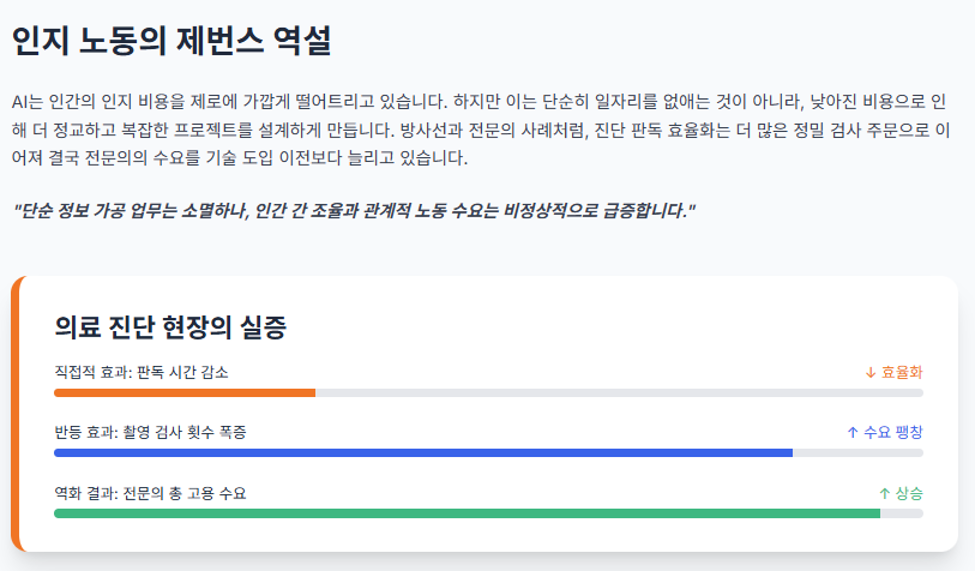
Task: Click the italic quote about 단순 정보 가공 업무
Action: coord(354,211)
